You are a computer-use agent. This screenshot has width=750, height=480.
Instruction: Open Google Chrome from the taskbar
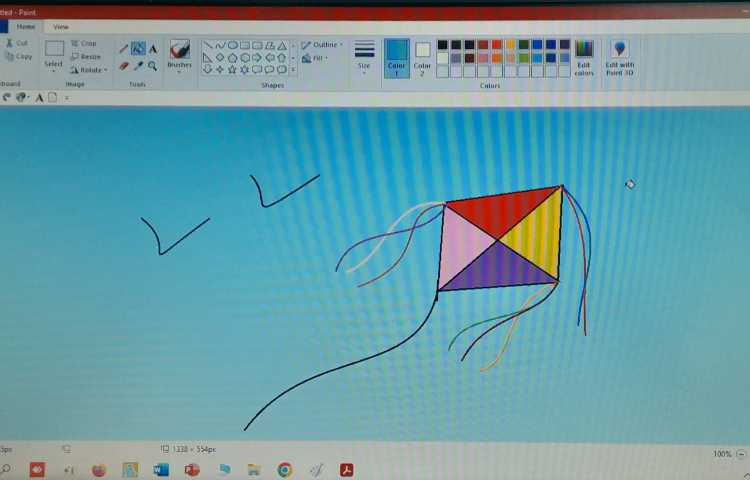285,469
